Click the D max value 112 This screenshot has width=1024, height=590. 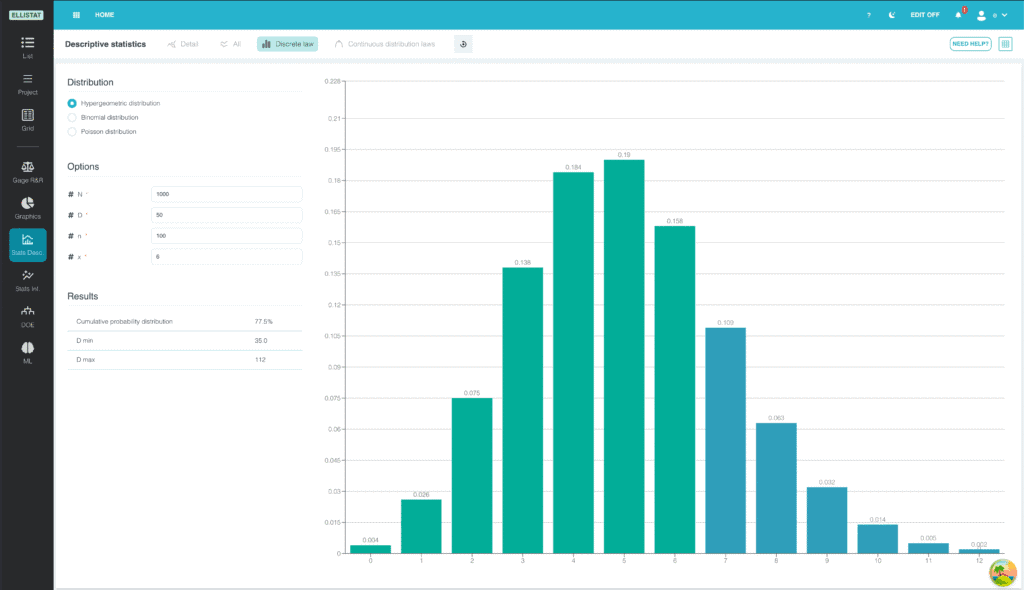pyautogui.click(x=260, y=359)
